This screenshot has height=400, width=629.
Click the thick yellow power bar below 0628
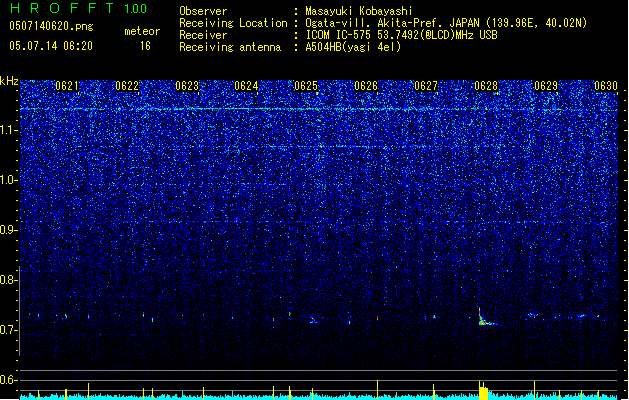(483, 391)
